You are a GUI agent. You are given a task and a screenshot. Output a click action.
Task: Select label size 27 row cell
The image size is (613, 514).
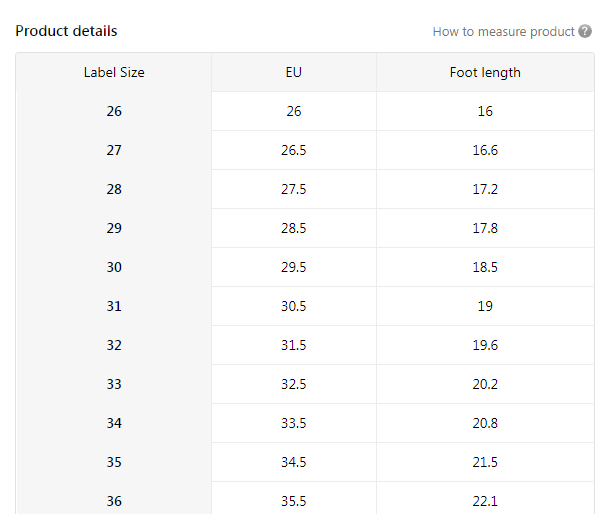click(x=114, y=150)
